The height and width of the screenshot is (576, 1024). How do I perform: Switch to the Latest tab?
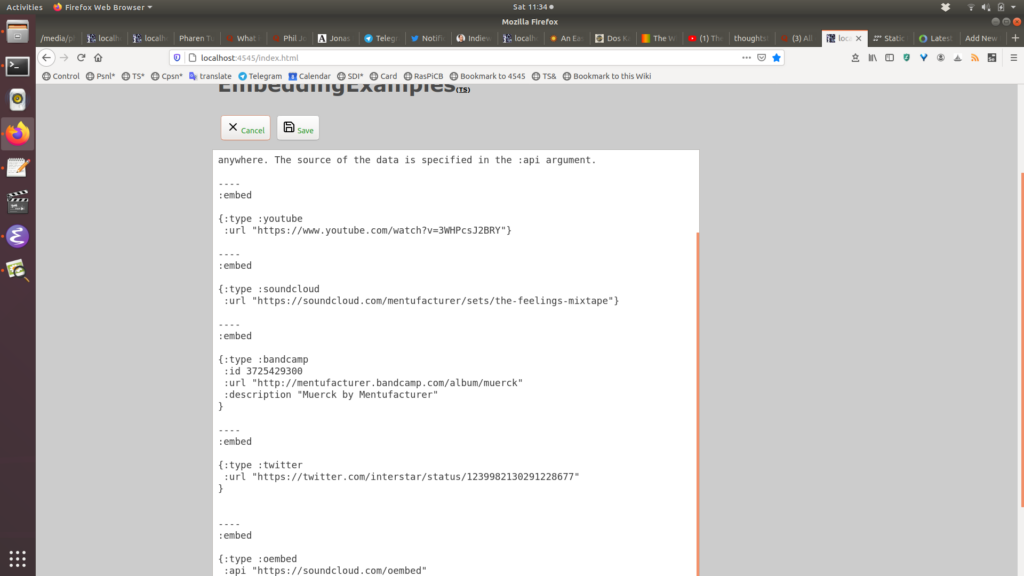(x=936, y=38)
